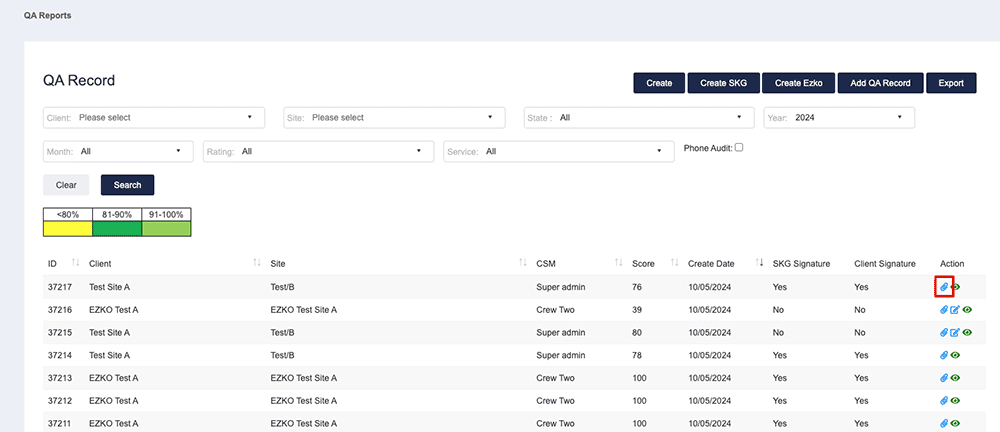The width and height of the screenshot is (1000, 432).
Task: Click the attachment paperclip icon for record 37217
Action: [944, 287]
